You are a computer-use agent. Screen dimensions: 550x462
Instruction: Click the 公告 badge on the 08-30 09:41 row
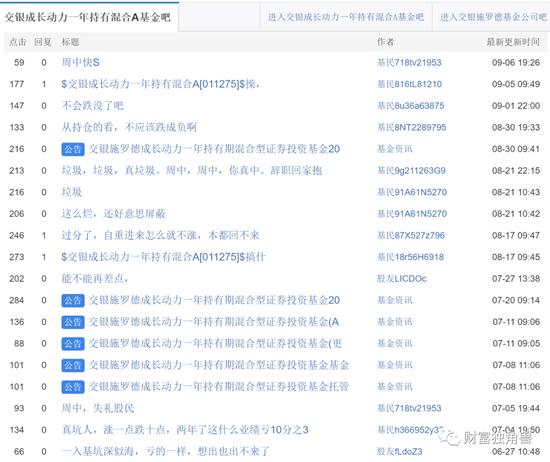click(73, 149)
